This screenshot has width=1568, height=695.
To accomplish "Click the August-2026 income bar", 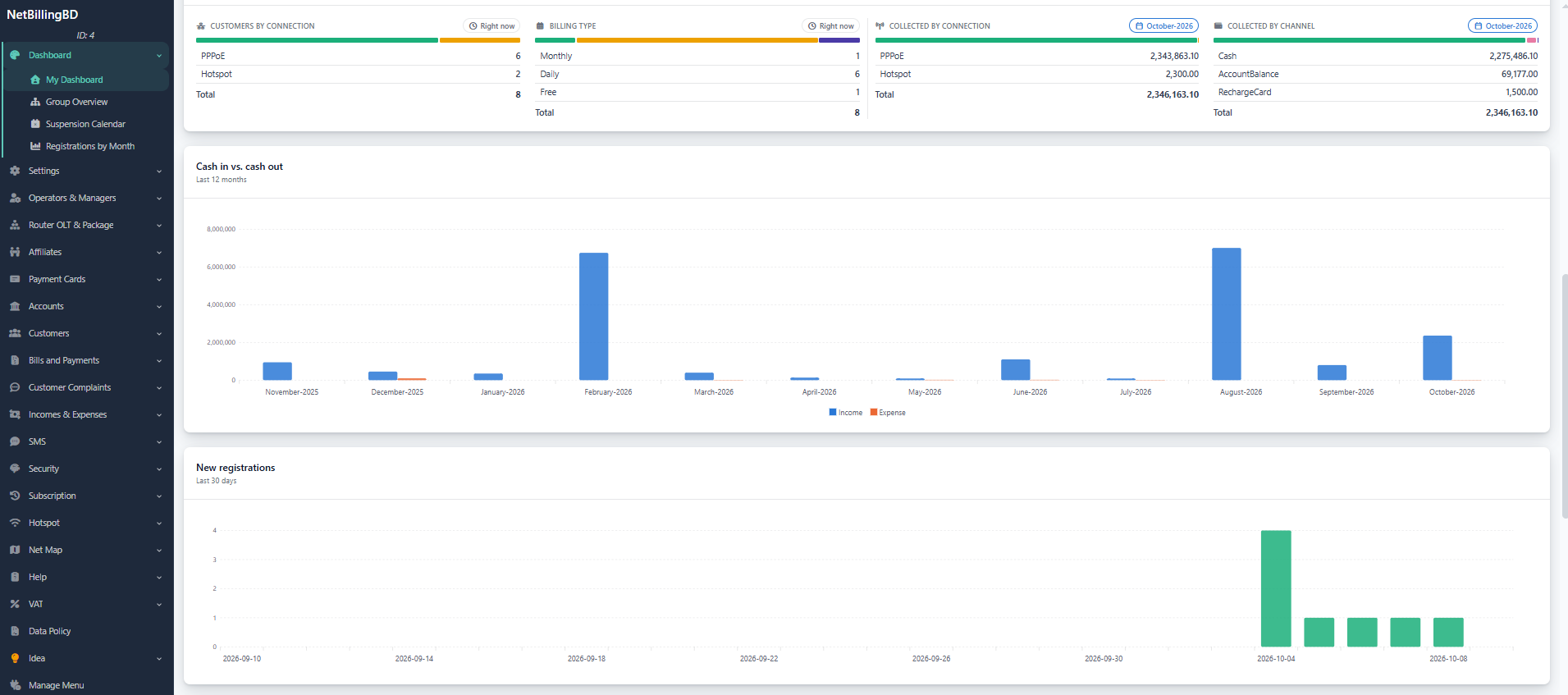I will 1226,313.
